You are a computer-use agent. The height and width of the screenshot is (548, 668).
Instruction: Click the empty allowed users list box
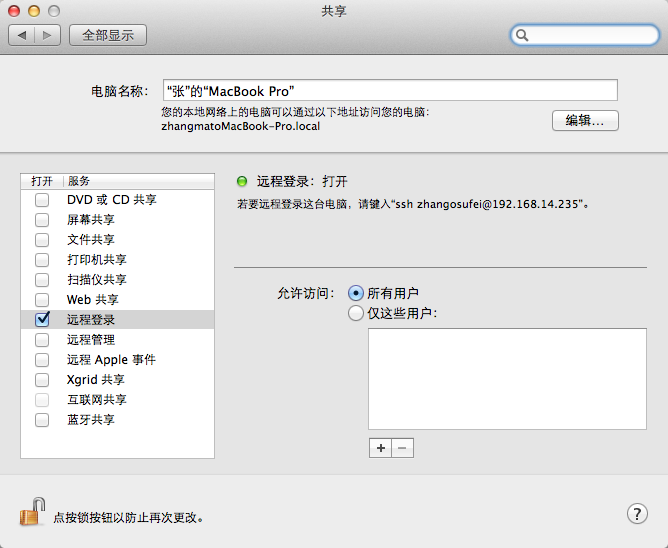click(x=507, y=379)
